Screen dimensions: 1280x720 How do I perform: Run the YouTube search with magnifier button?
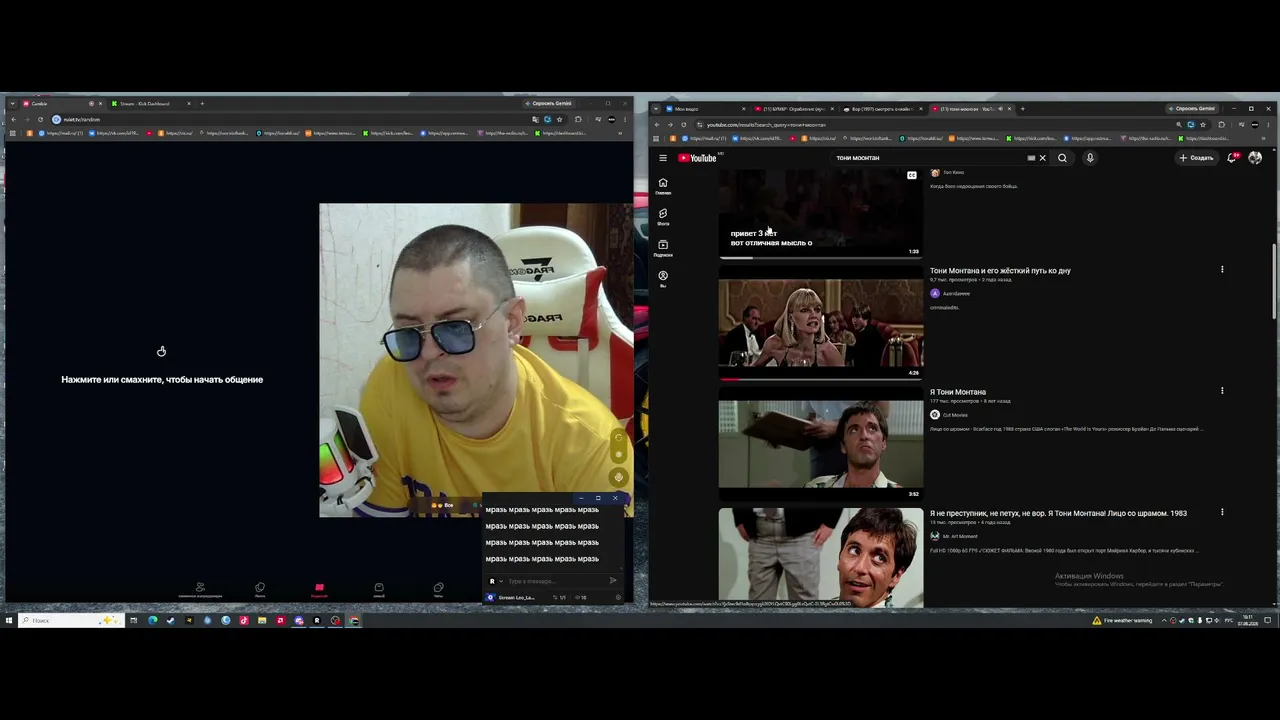tap(1062, 158)
